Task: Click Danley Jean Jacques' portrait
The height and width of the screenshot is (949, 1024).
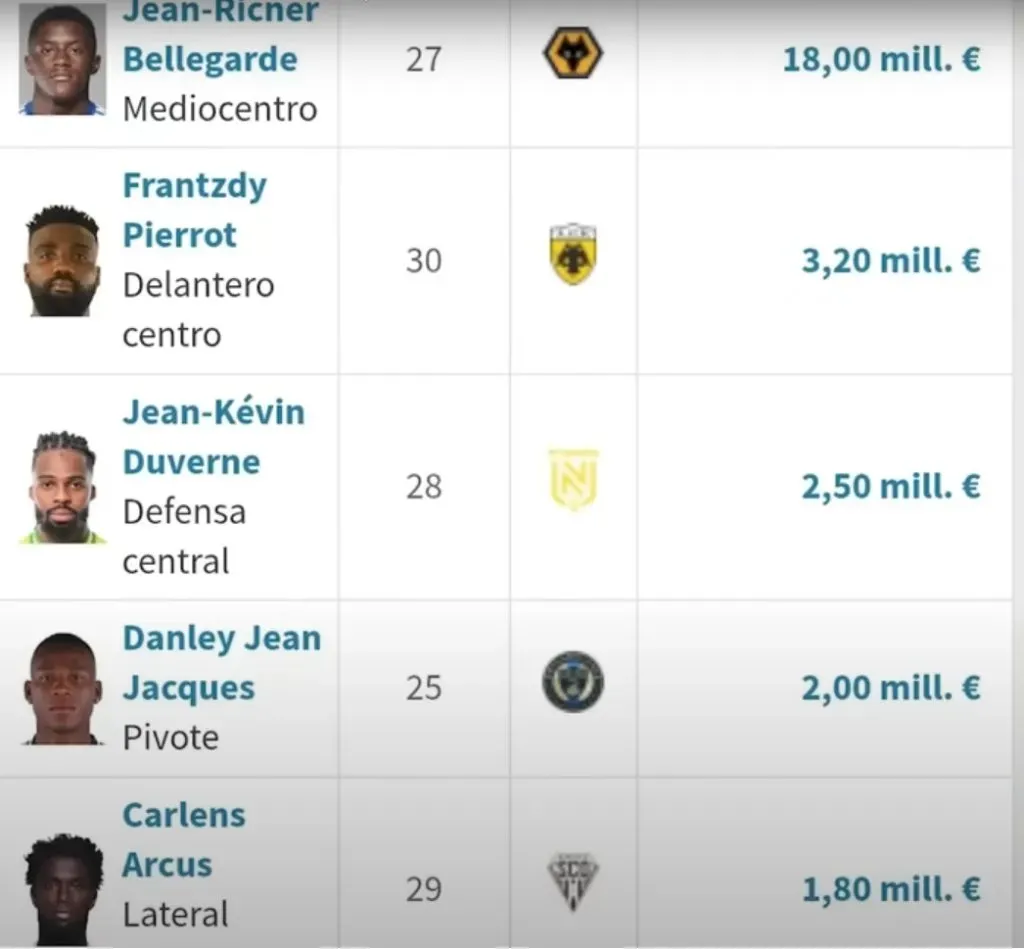Action: 62,689
